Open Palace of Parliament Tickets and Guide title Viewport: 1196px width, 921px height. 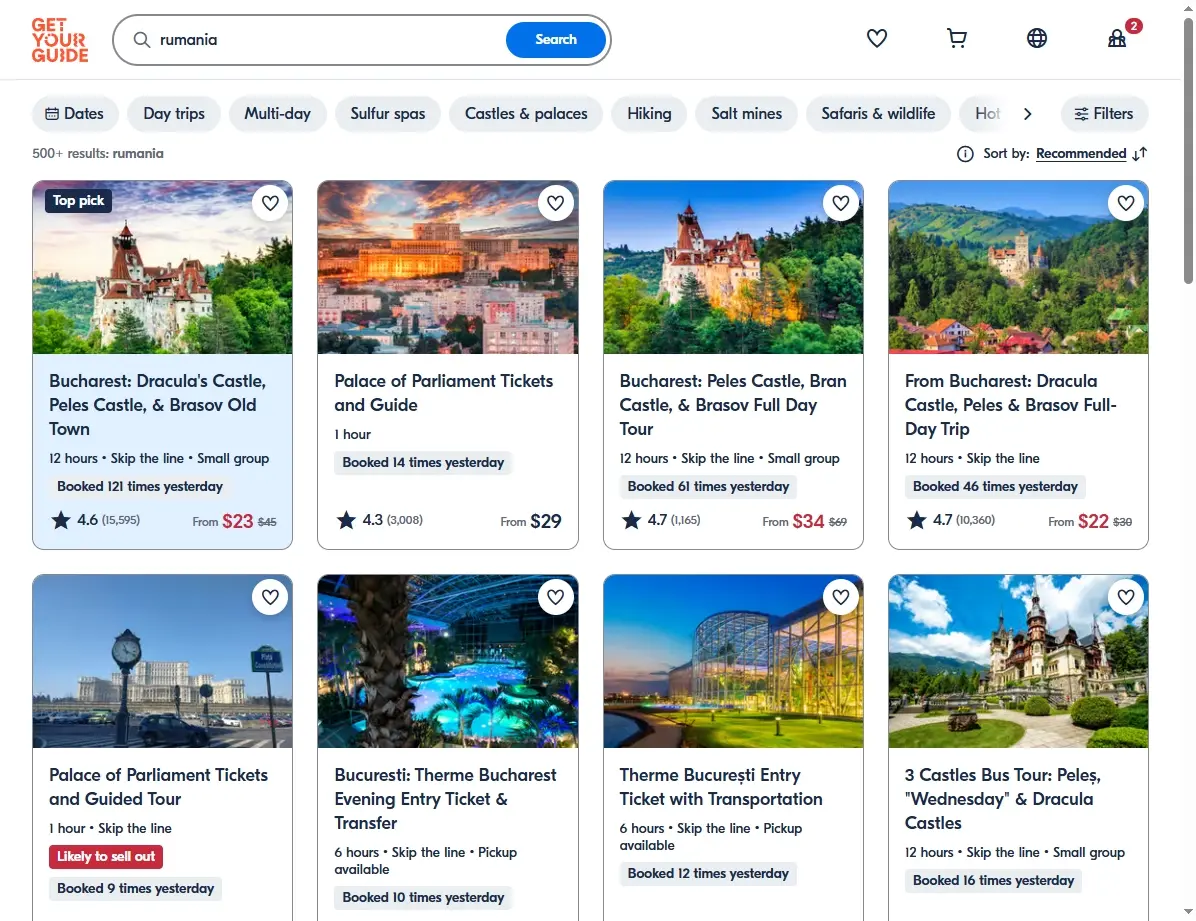click(443, 392)
